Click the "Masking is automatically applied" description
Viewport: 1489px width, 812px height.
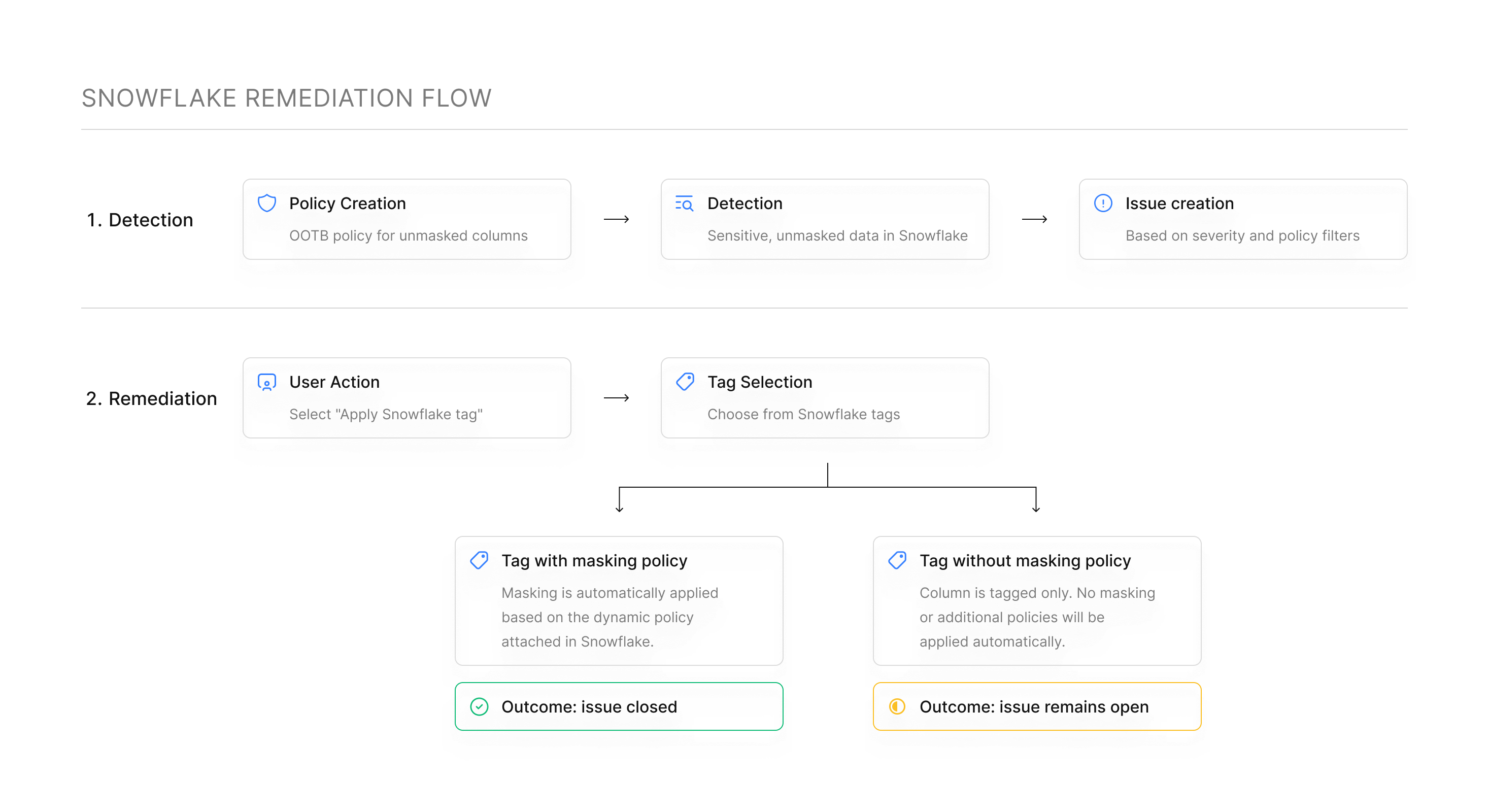[610, 617]
